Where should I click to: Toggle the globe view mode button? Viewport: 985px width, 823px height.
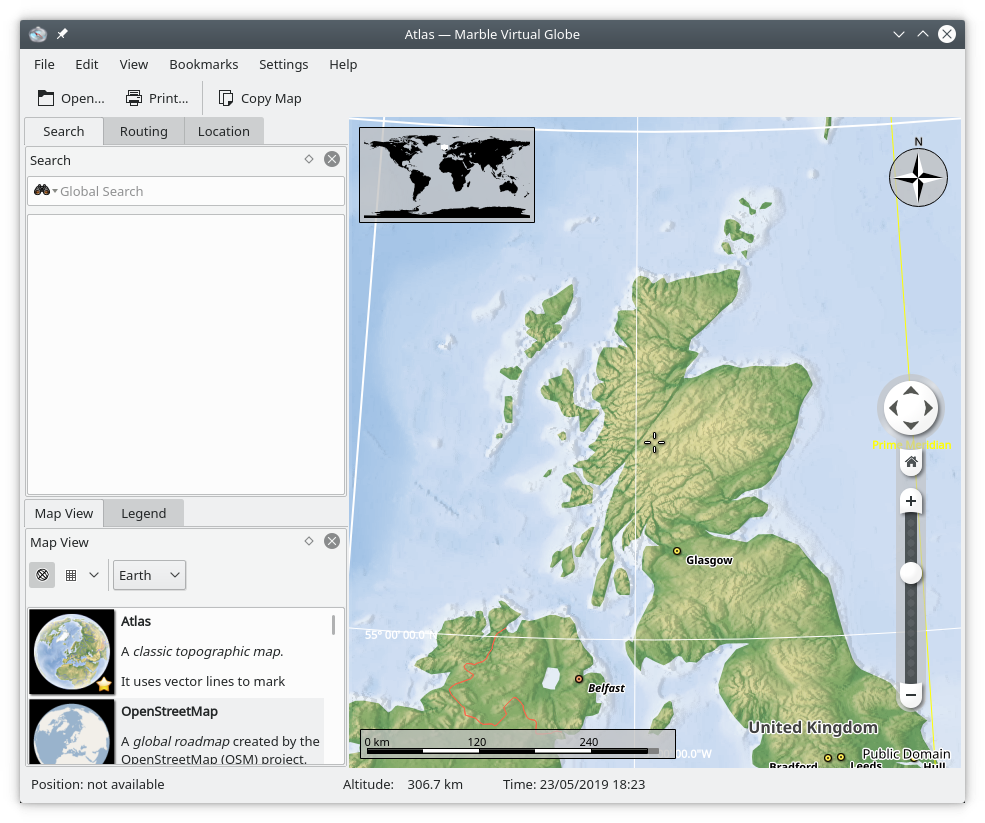[x=42, y=575]
